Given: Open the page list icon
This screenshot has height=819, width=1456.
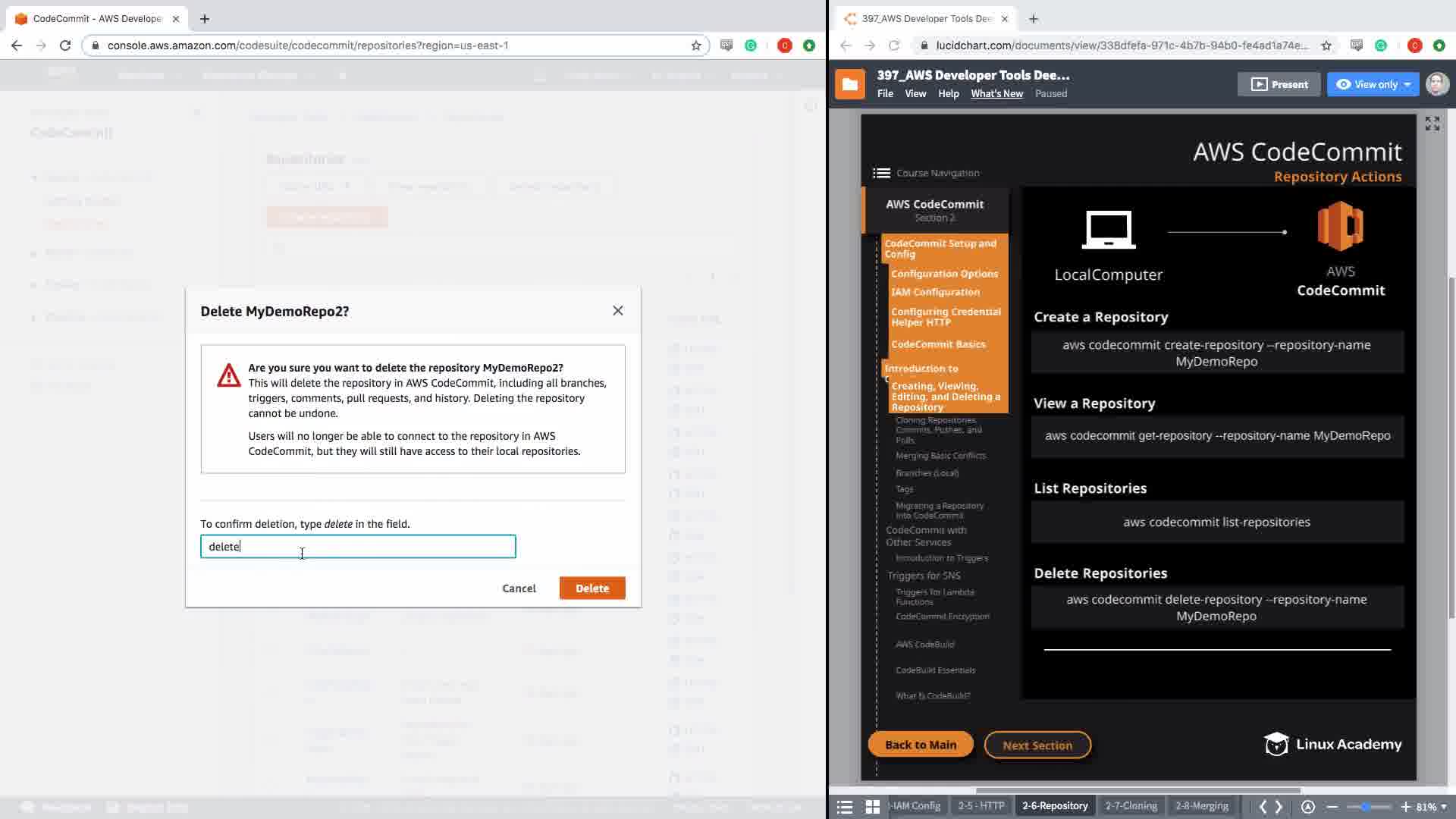Looking at the screenshot, I should 844,807.
